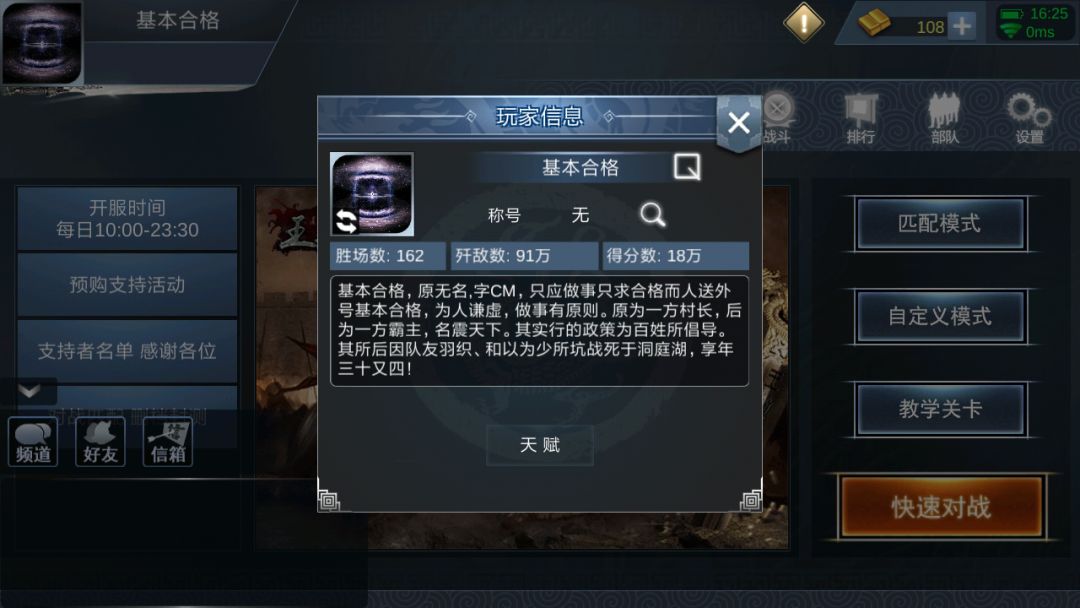
Task: Start 快速对战 quick battle
Action: coord(941,507)
